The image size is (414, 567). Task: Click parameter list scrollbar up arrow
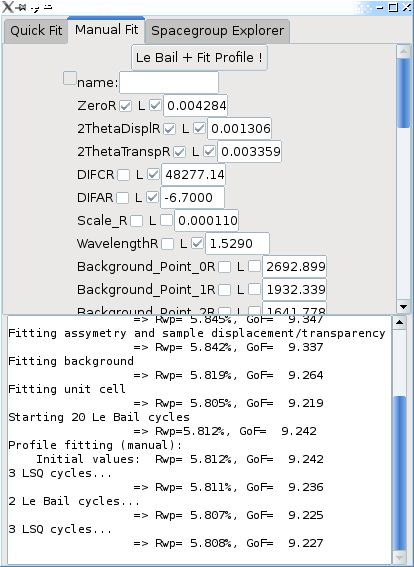click(x=403, y=51)
